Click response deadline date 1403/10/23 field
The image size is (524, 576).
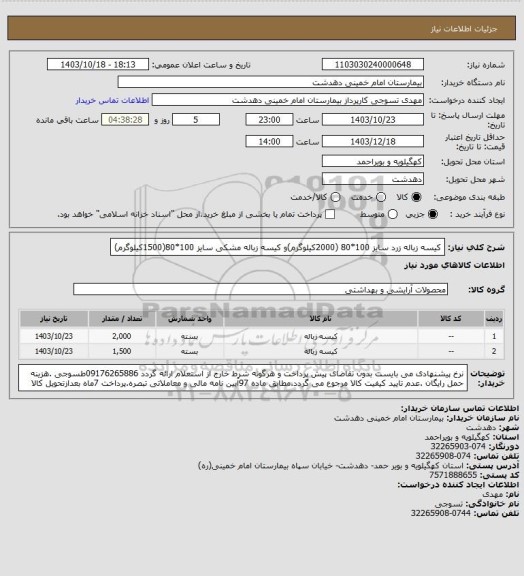pos(373,120)
